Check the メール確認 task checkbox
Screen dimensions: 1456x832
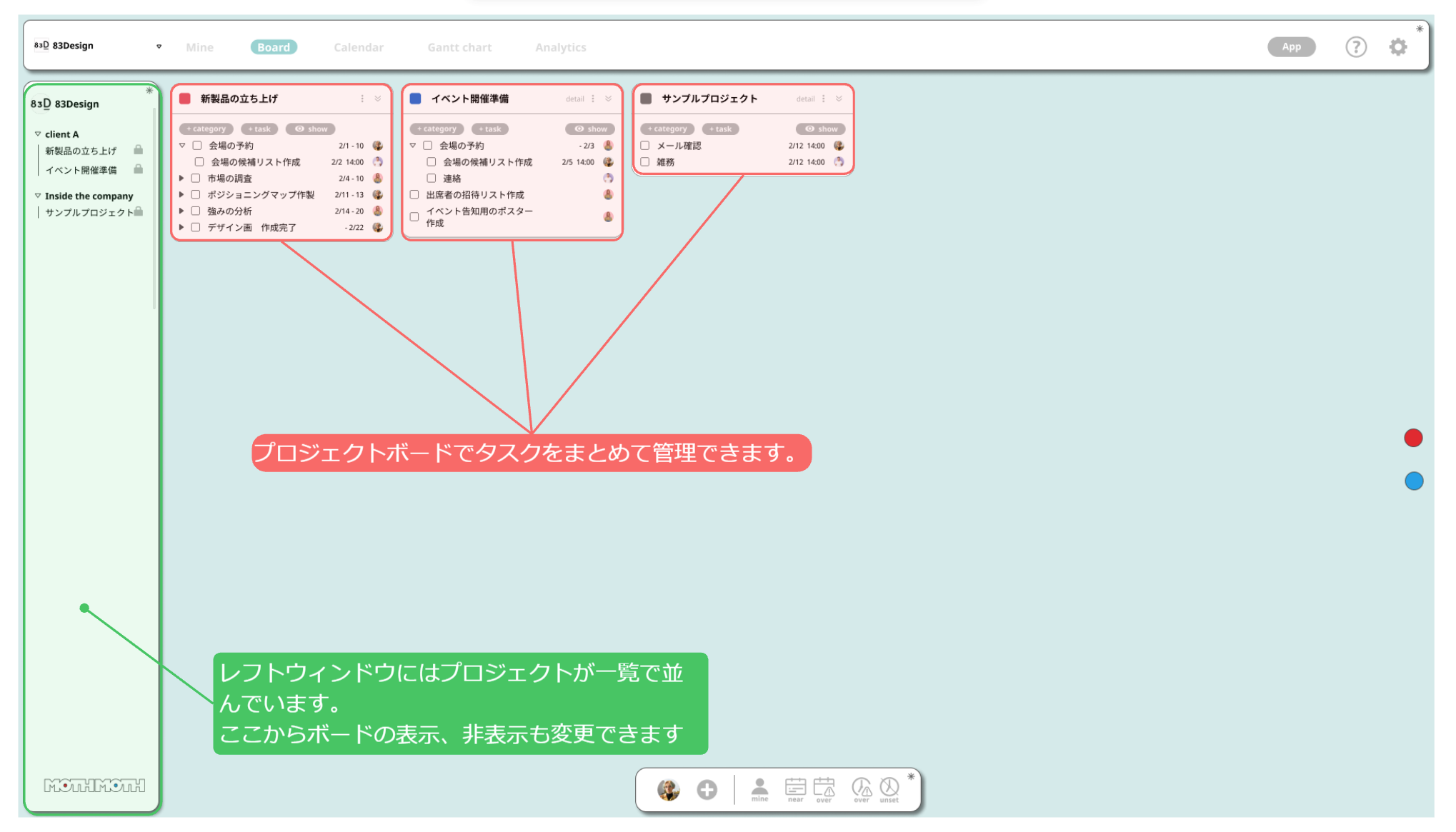click(645, 146)
